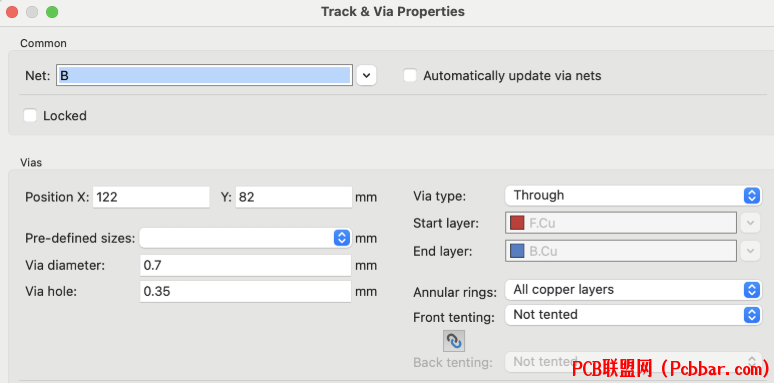
Task: Click the Position Y field
Action: [294, 197]
